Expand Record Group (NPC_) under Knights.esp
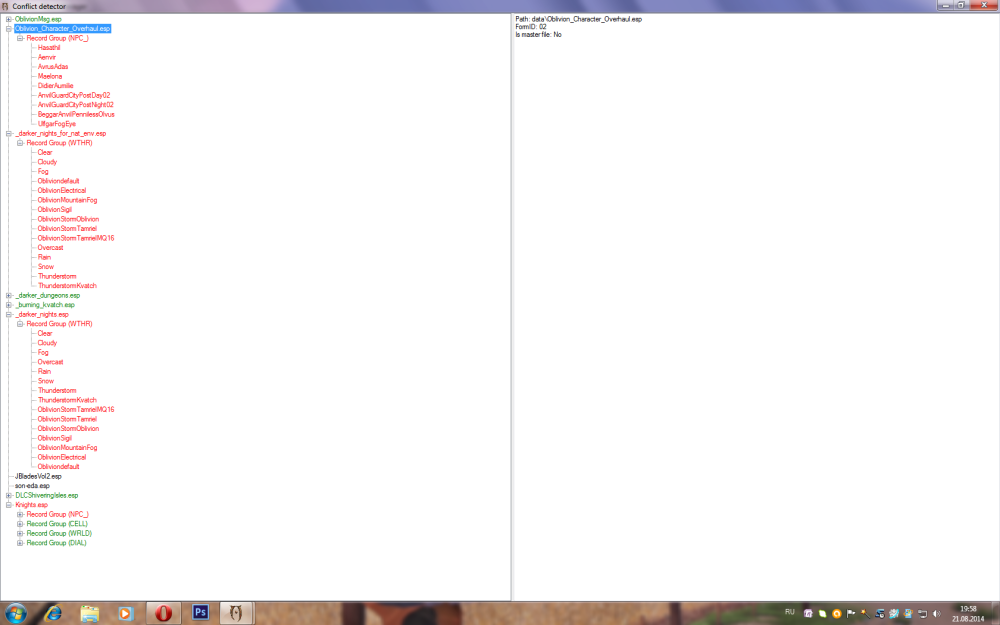Screen dimensions: 1000x625 click(20, 514)
